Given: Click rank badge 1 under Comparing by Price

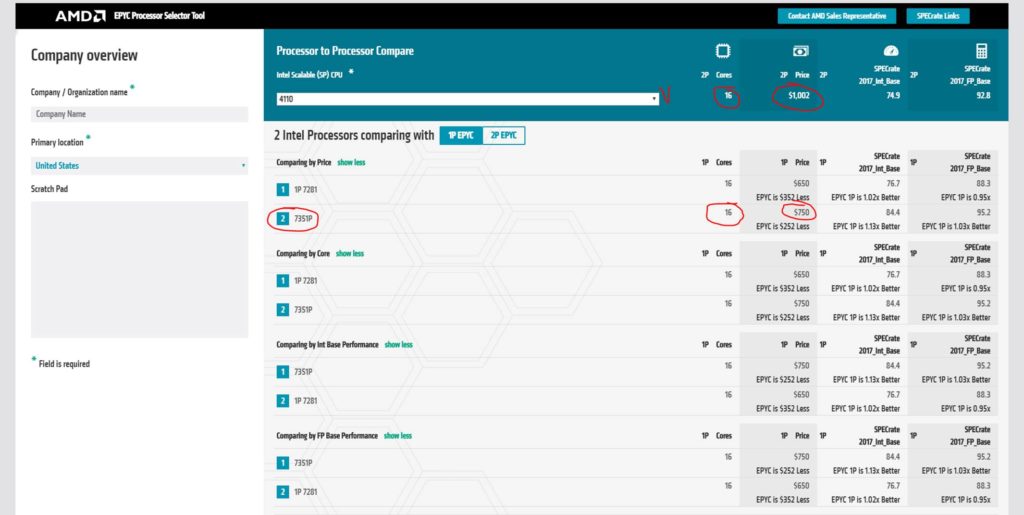Looking at the screenshot, I should coord(282,190).
